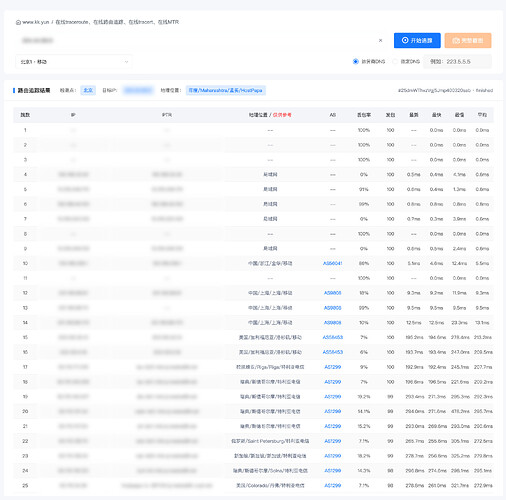Click the blurred target address input field
This screenshot has height=500, width=506.
point(197,40)
